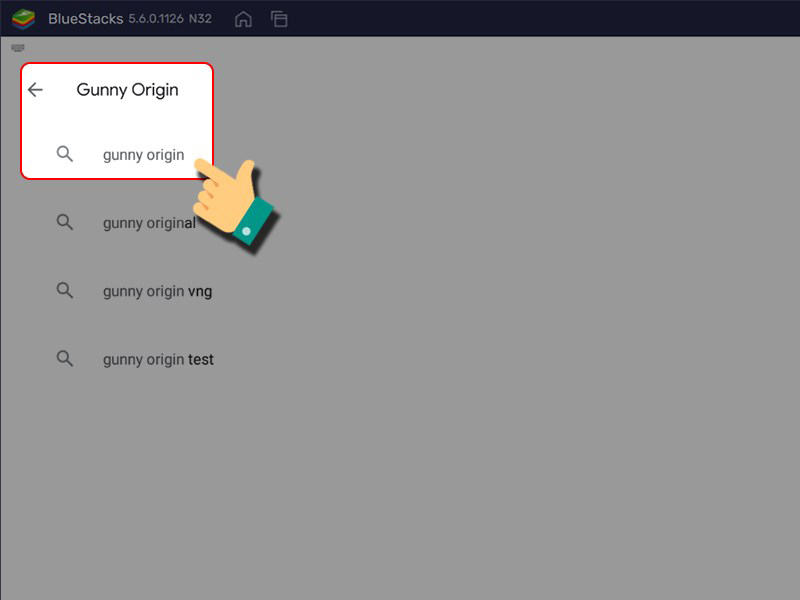This screenshot has height=600, width=800.
Task: Open the Multi-instance manager icon
Action: point(278,18)
